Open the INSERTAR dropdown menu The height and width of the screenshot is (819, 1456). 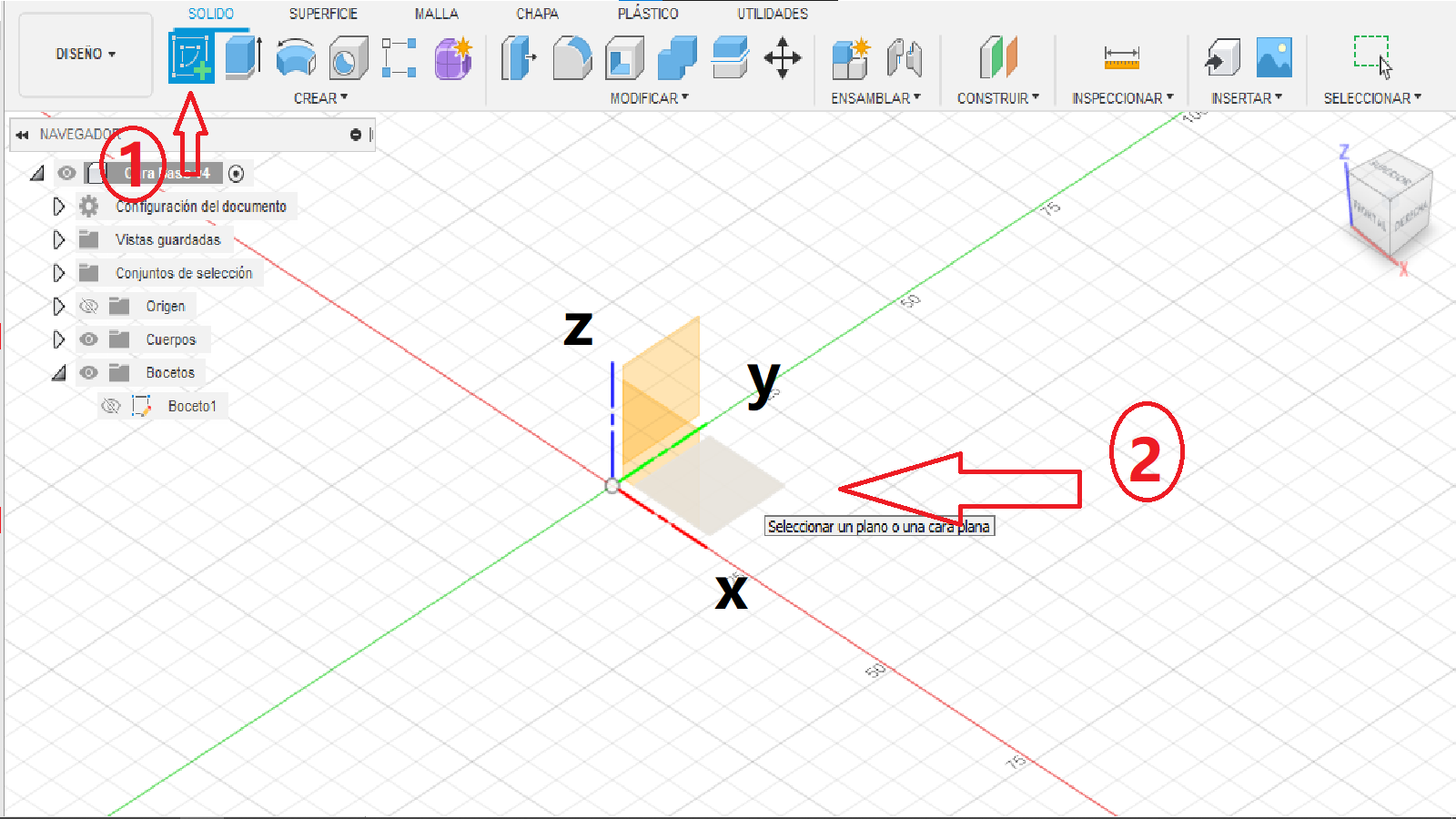pos(1246,98)
